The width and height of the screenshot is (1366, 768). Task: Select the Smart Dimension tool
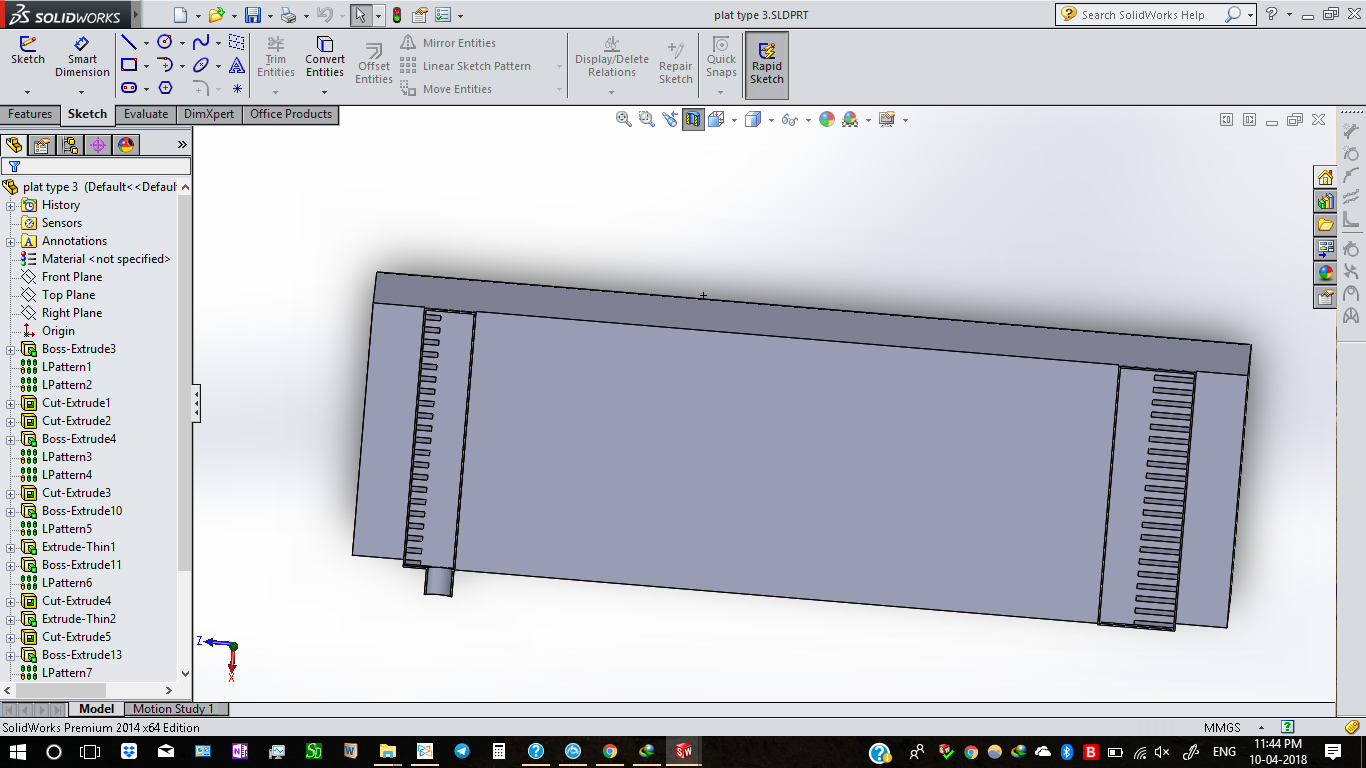pos(82,57)
